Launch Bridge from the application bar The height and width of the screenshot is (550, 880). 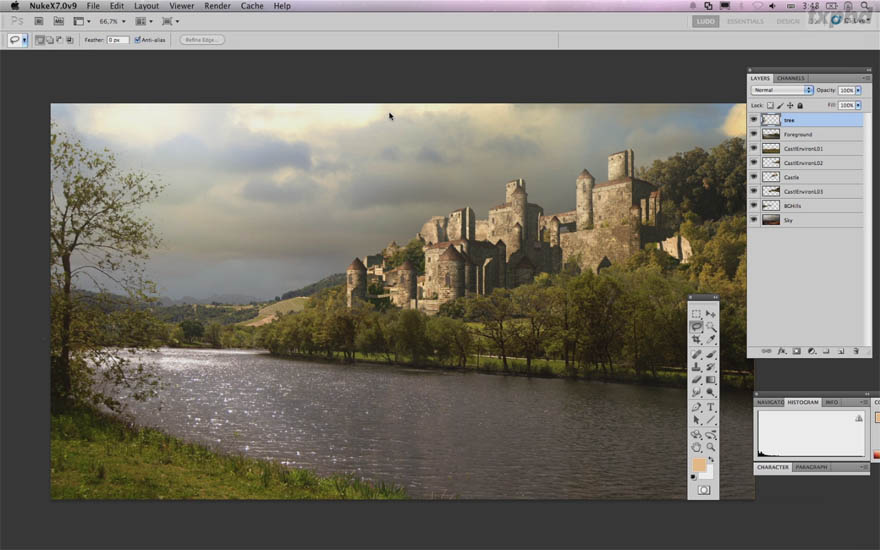(x=39, y=21)
